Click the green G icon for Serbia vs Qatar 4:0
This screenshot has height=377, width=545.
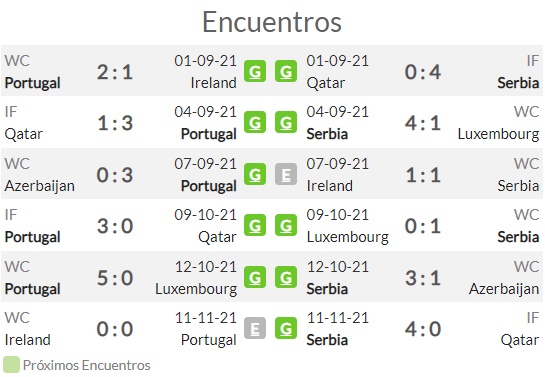(x=286, y=328)
